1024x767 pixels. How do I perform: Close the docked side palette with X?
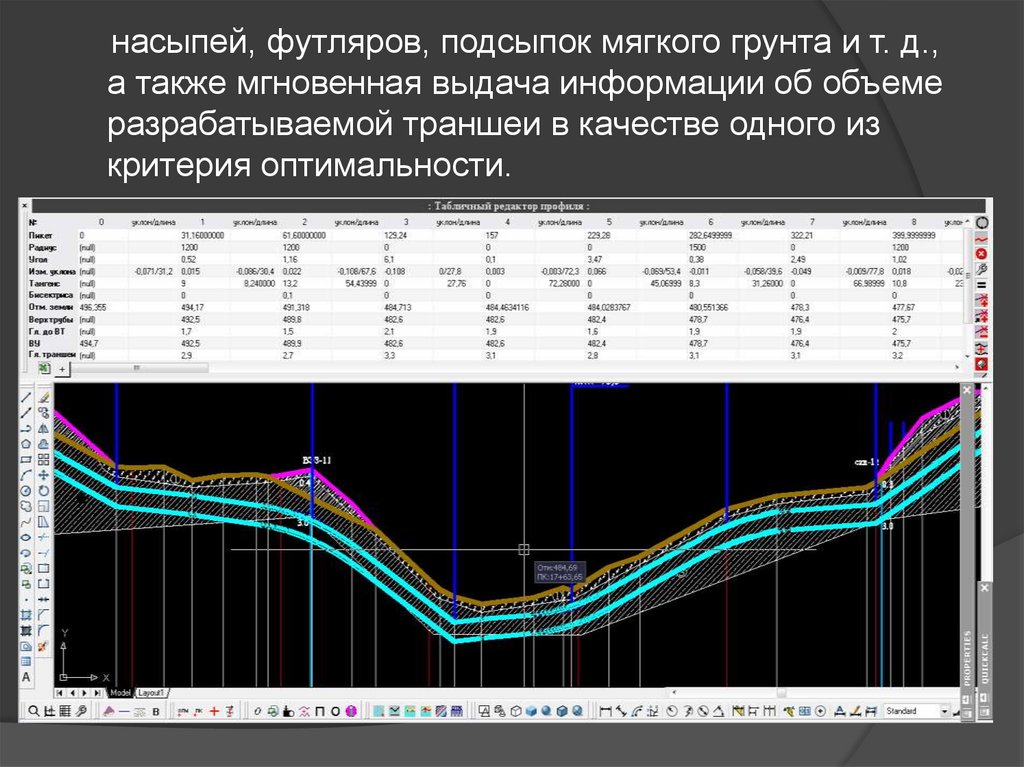pos(967,390)
